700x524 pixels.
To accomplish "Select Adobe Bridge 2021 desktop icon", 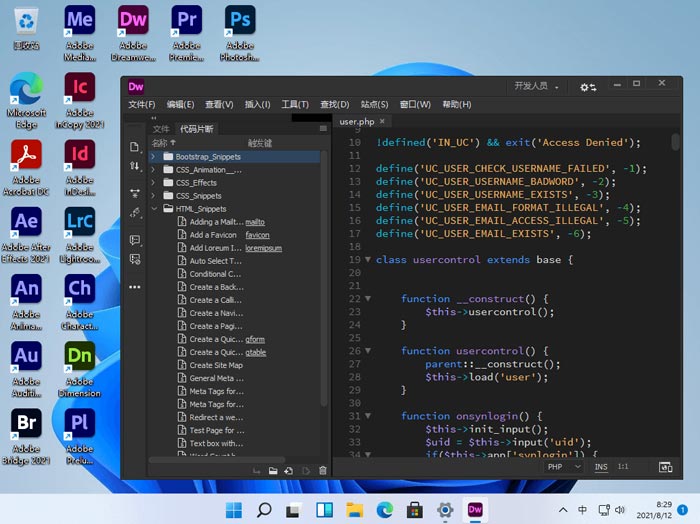I will coord(26,437).
